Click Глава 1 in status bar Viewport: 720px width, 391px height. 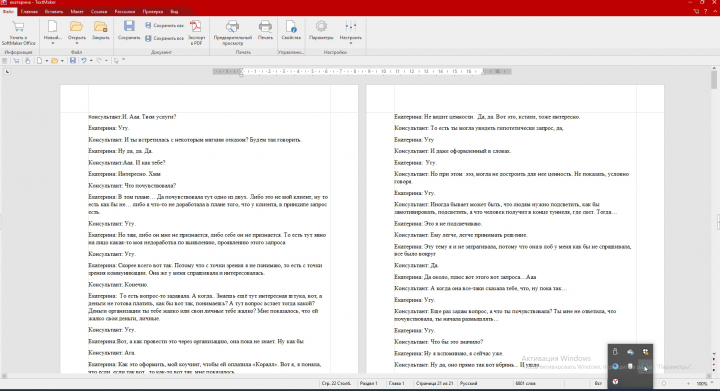396,383
